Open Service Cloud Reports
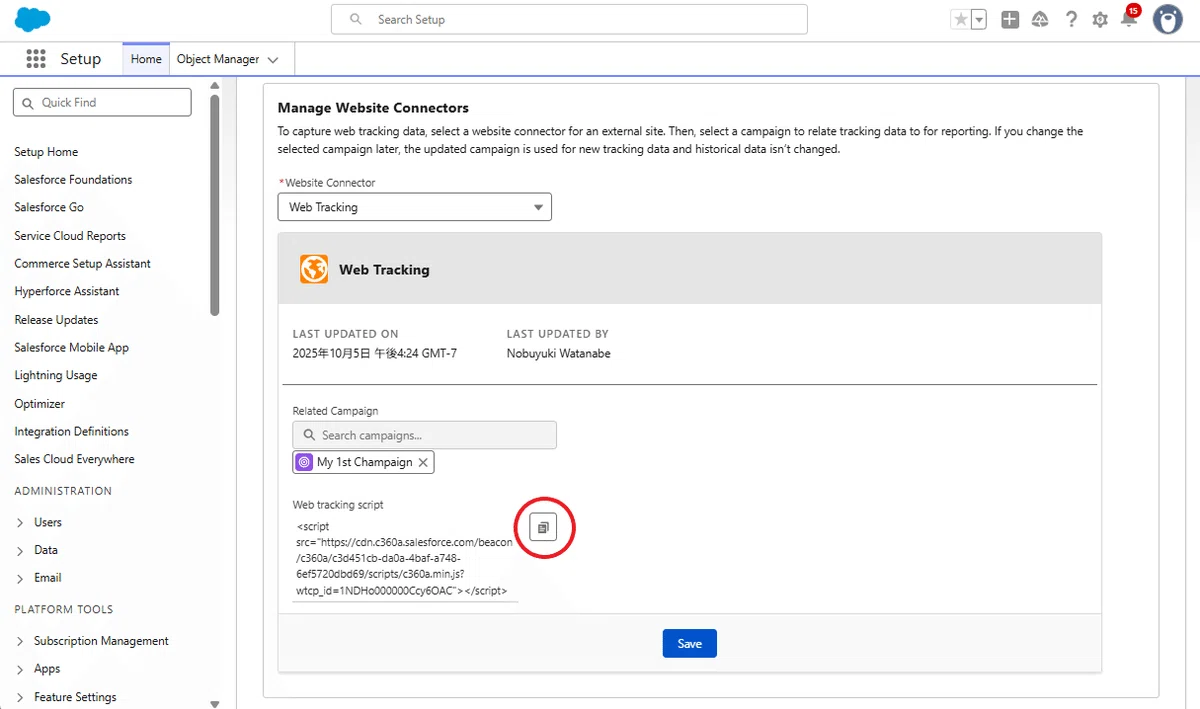The image size is (1200, 709). [70, 236]
